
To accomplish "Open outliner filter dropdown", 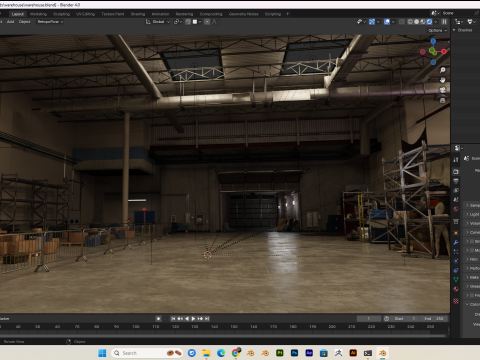I will 471,22.
